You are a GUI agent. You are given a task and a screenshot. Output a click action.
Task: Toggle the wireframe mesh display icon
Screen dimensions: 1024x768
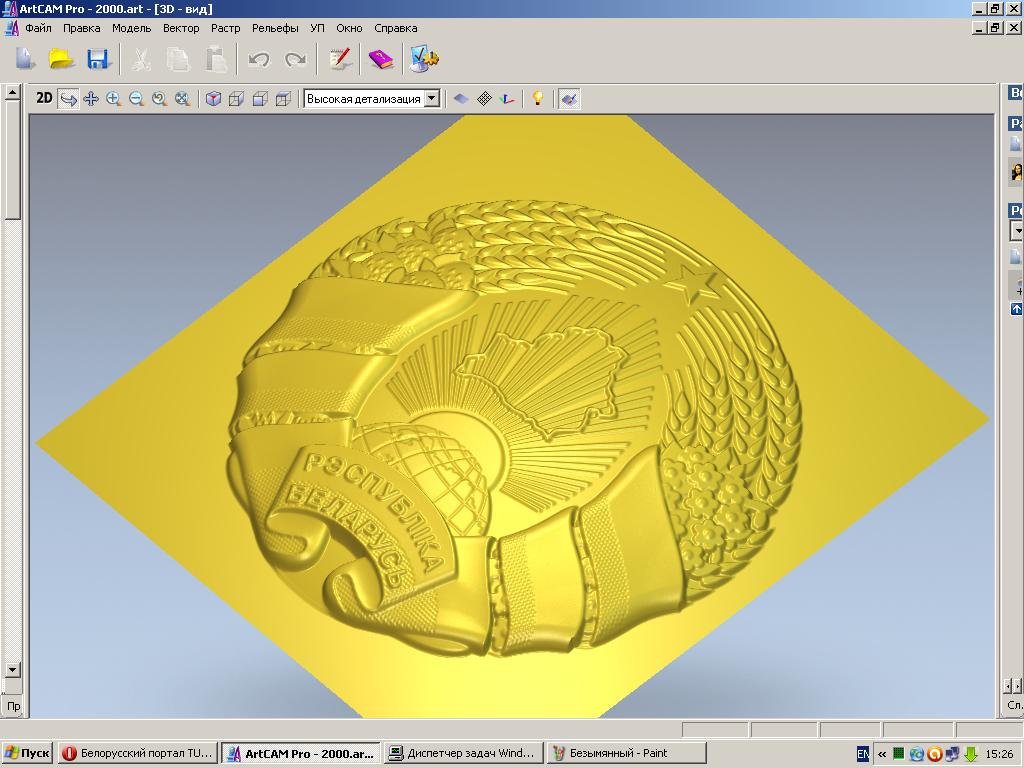[x=484, y=99]
